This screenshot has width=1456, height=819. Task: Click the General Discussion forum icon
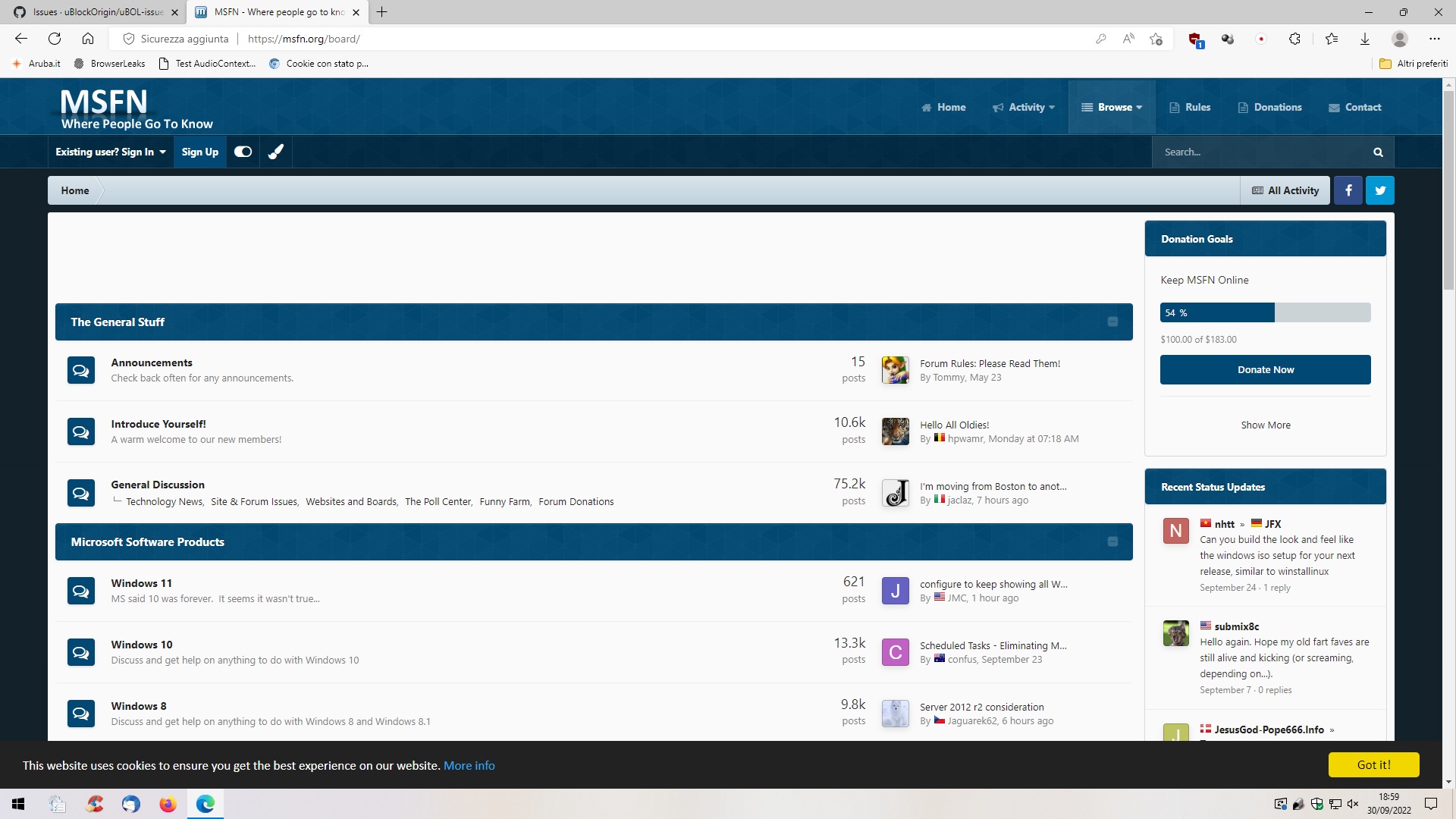[x=81, y=493]
